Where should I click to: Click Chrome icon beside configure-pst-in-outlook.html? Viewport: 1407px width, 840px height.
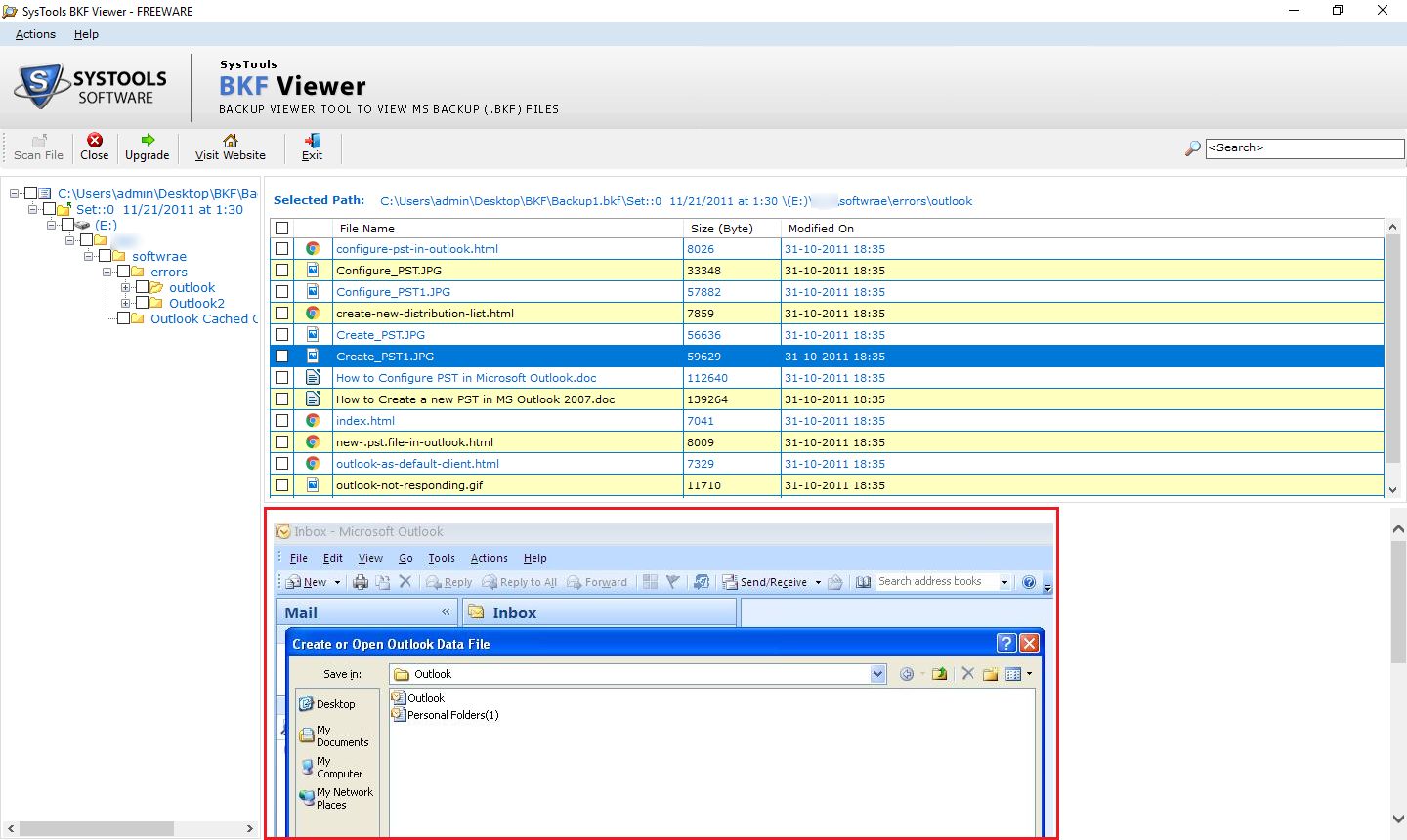coord(313,249)
